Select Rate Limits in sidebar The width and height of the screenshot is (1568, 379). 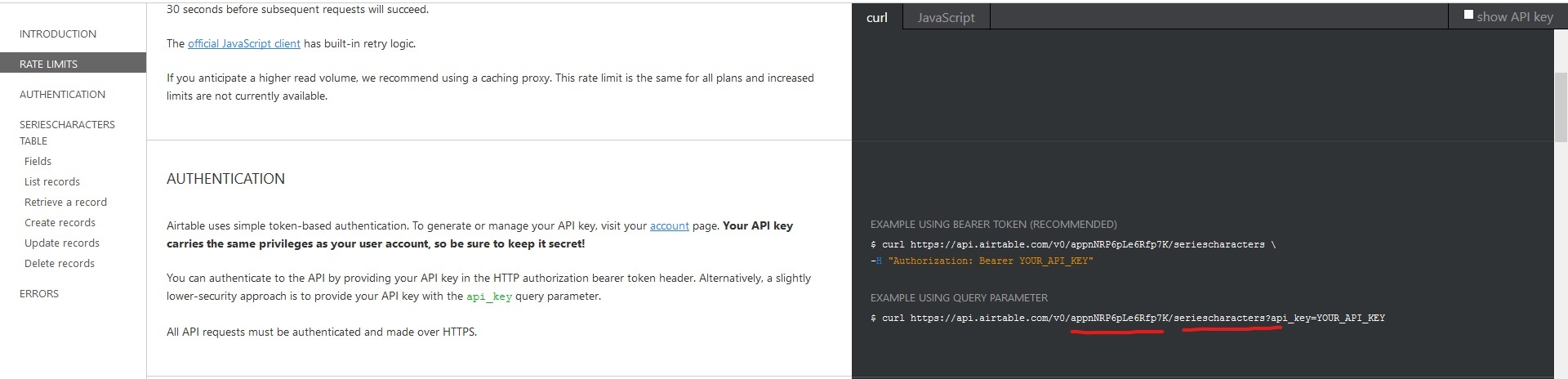(x=49, y=64)
